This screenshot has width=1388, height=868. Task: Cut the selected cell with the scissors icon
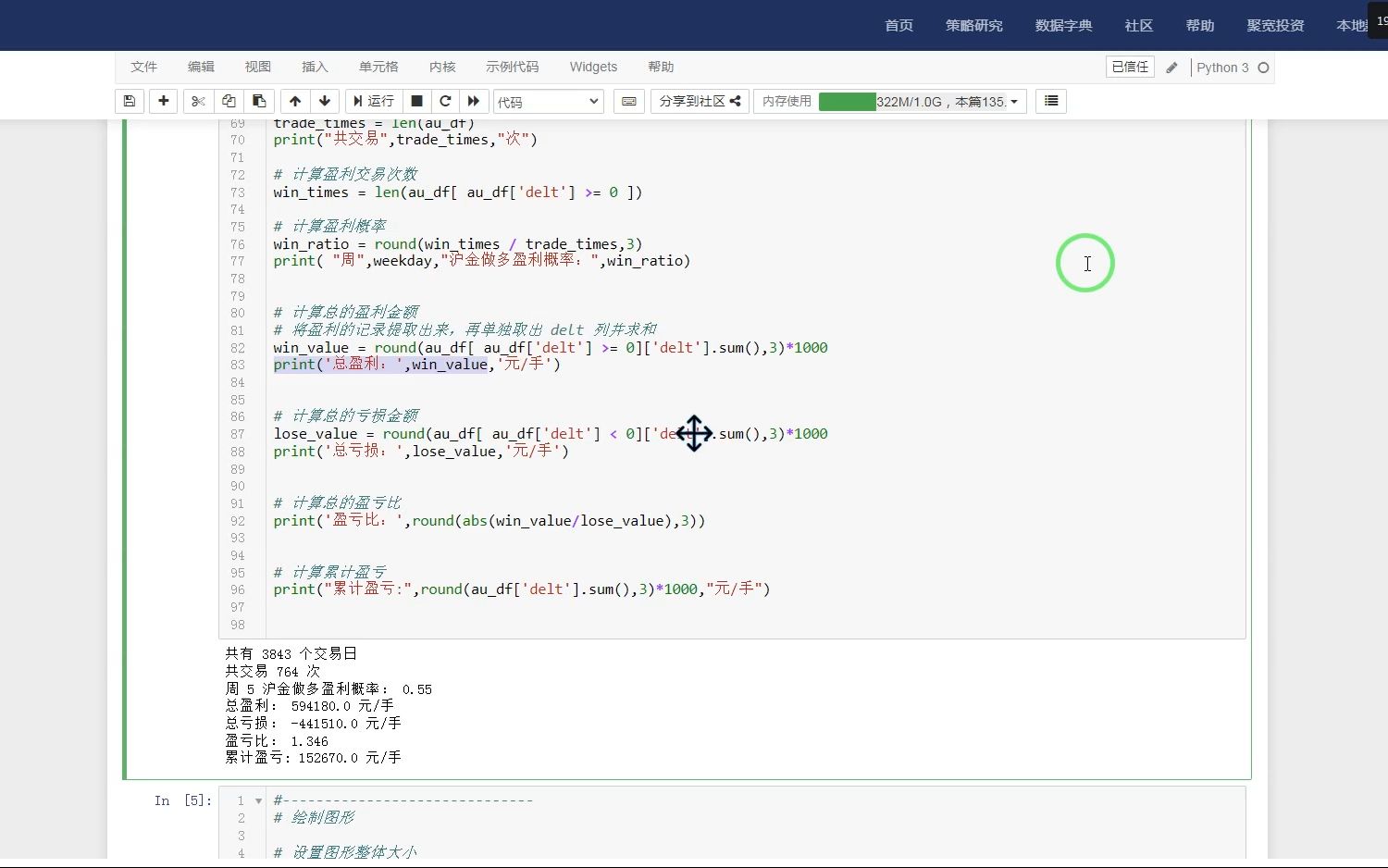tap(198, 101)
